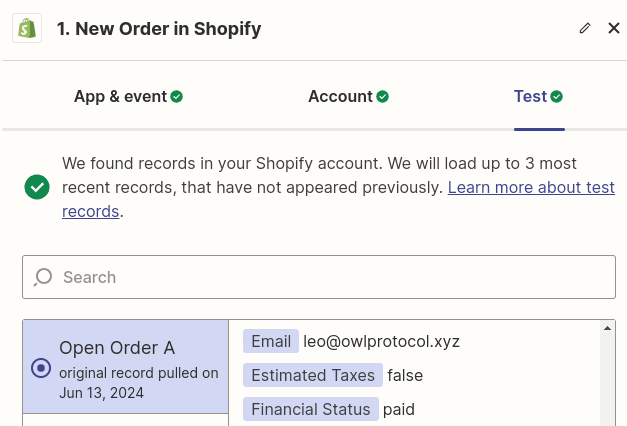Click the green success checkmark by records message
Image resolution: width=627 pixels, height=426 pixels.
tap(38, 187)
